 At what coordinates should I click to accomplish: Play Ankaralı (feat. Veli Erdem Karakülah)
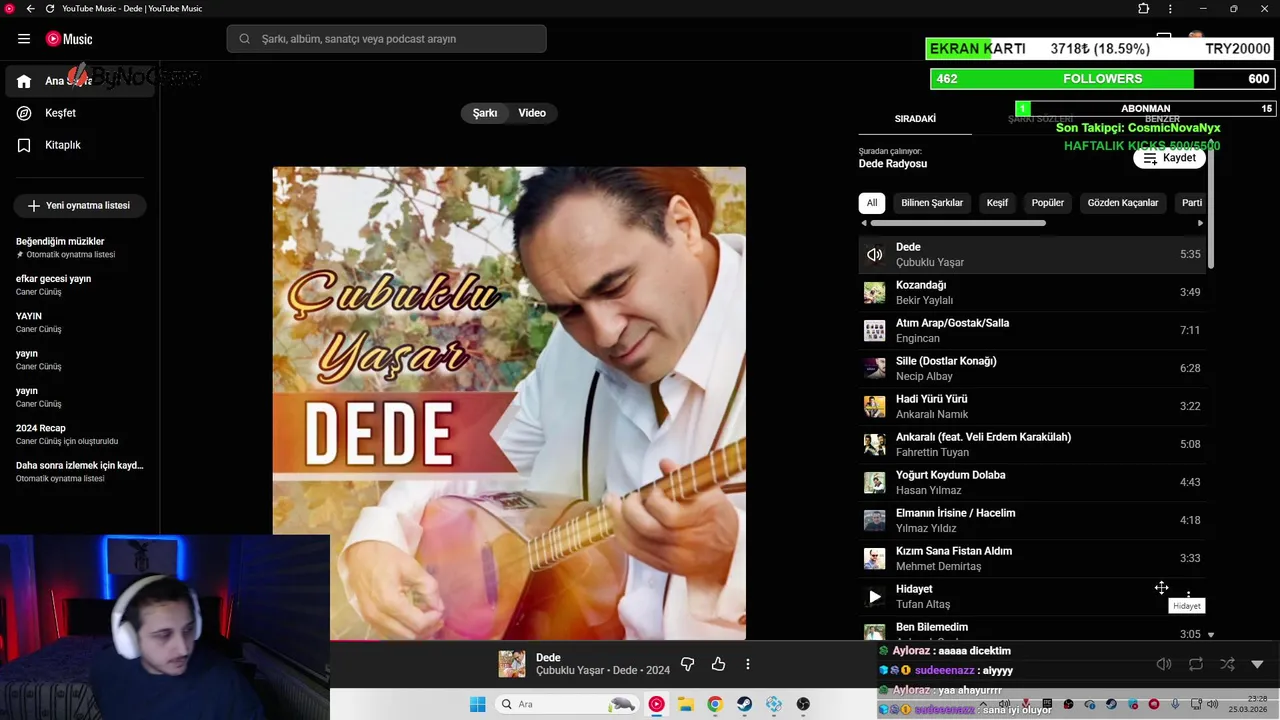(x=1032, y=444)
